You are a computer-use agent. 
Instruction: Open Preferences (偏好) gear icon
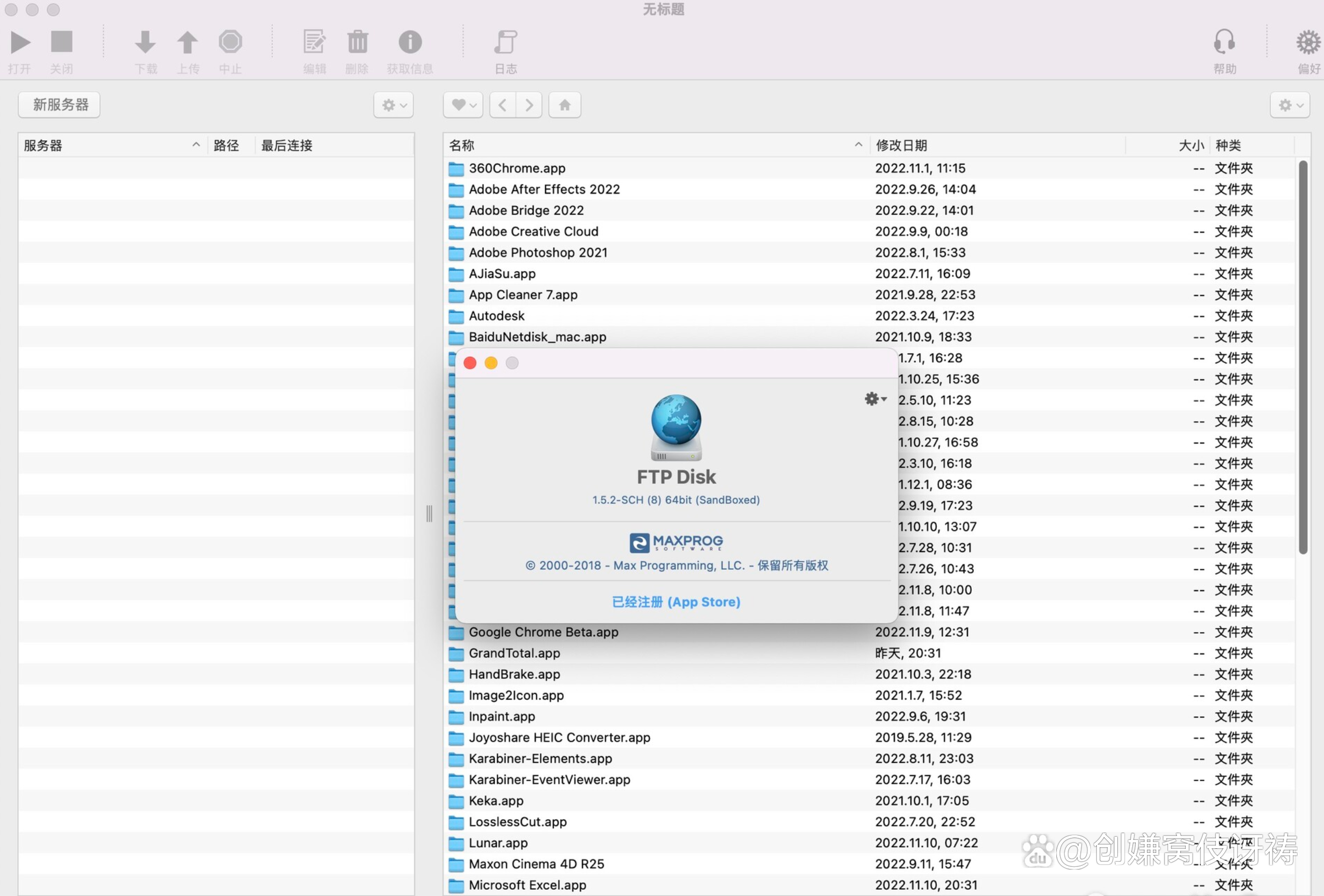[1308, 42]
